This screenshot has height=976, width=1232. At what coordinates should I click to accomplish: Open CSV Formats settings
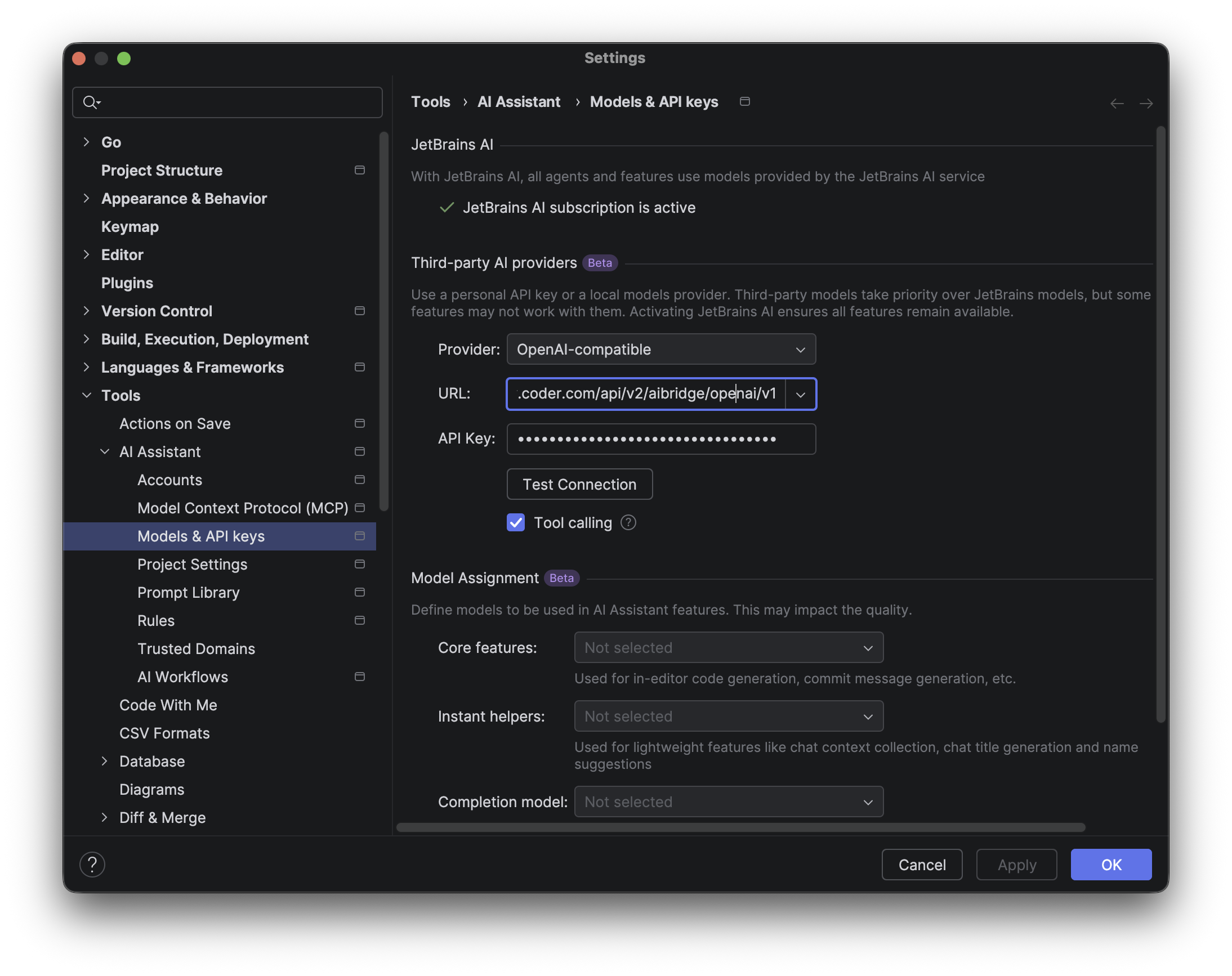[x=164, y=733]
